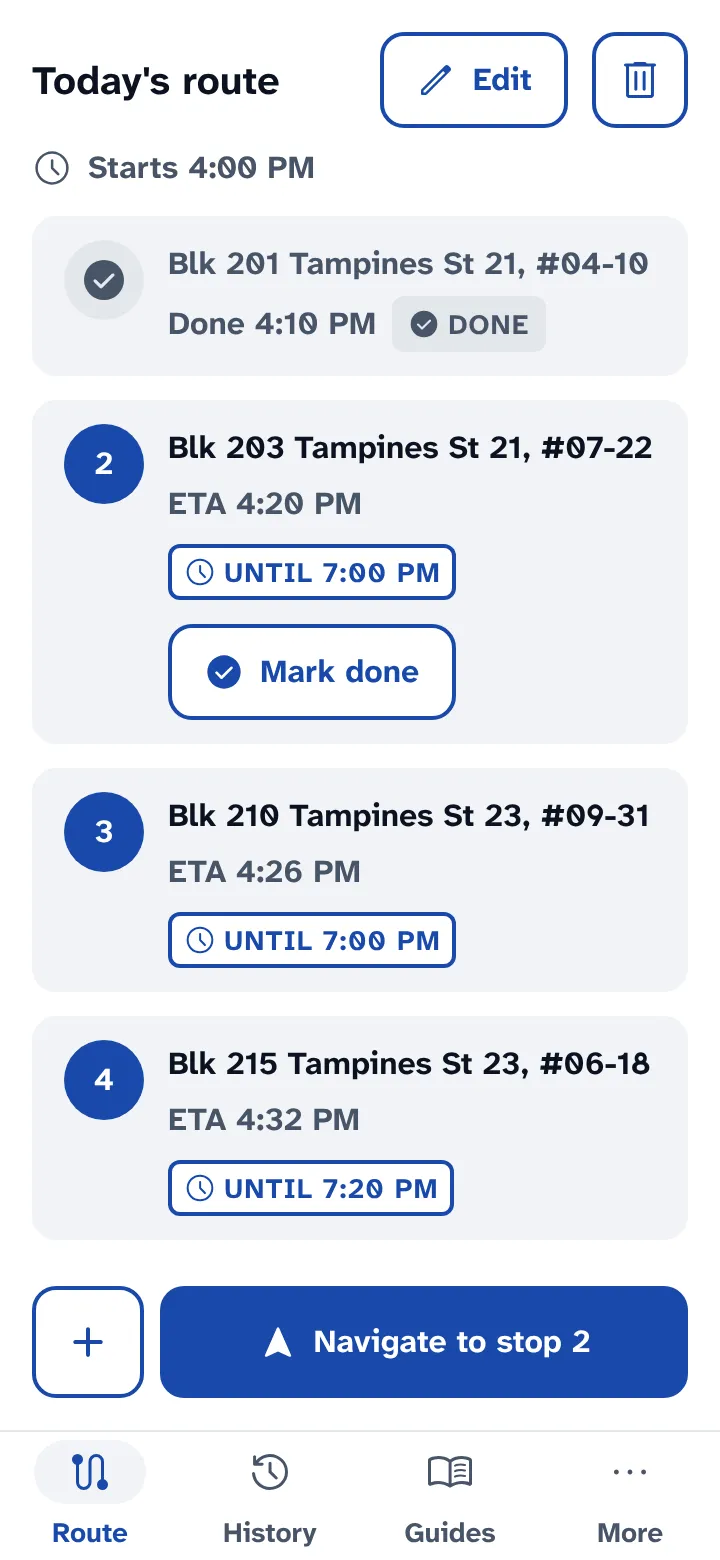Viewport: 720px width, 1560px height.
Task: Tap the Route icon in bottom navigation
Action: pyautogui.click(x=90, y=1472)
